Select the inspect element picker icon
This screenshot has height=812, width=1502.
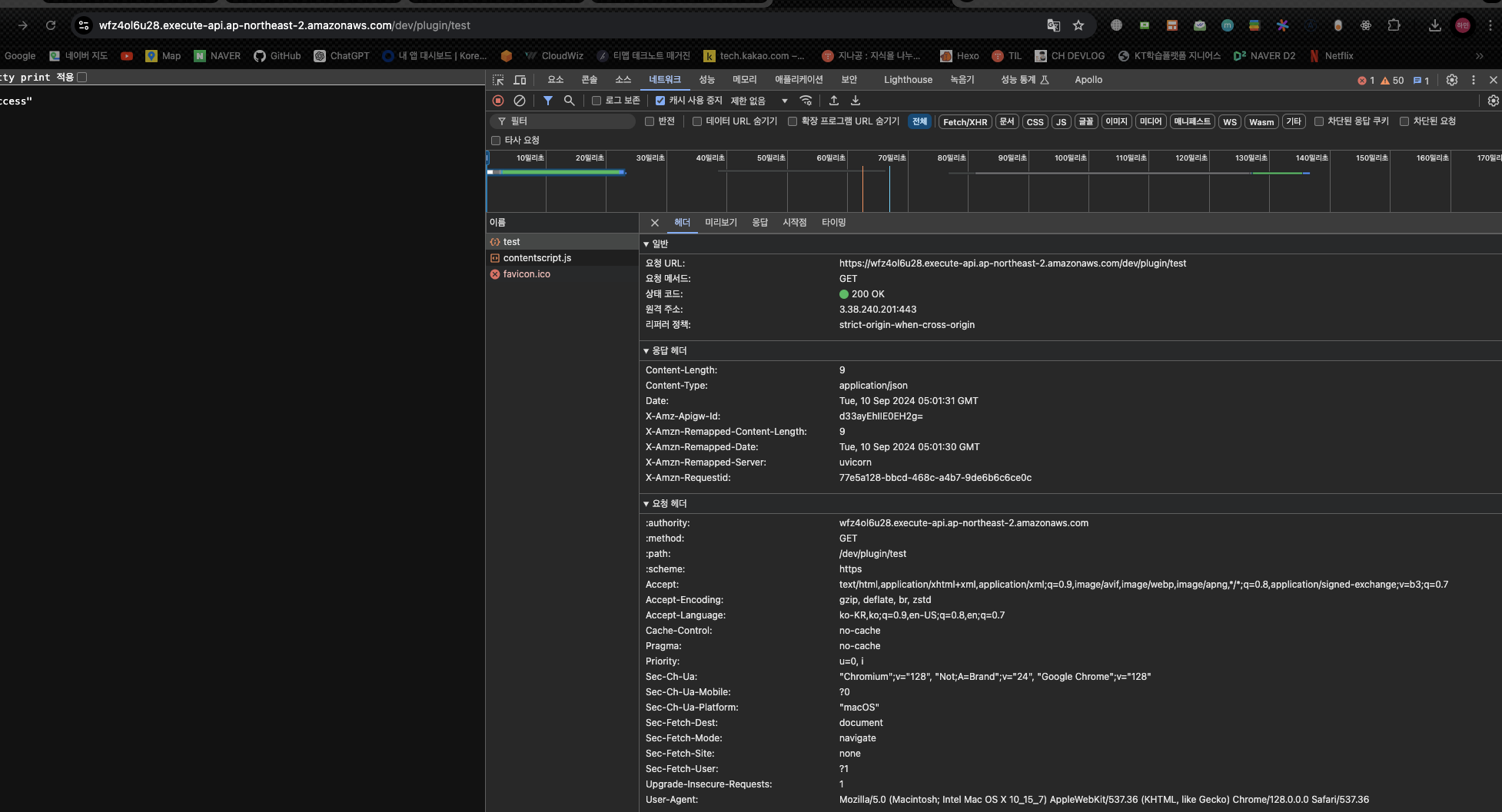point(498,80)
